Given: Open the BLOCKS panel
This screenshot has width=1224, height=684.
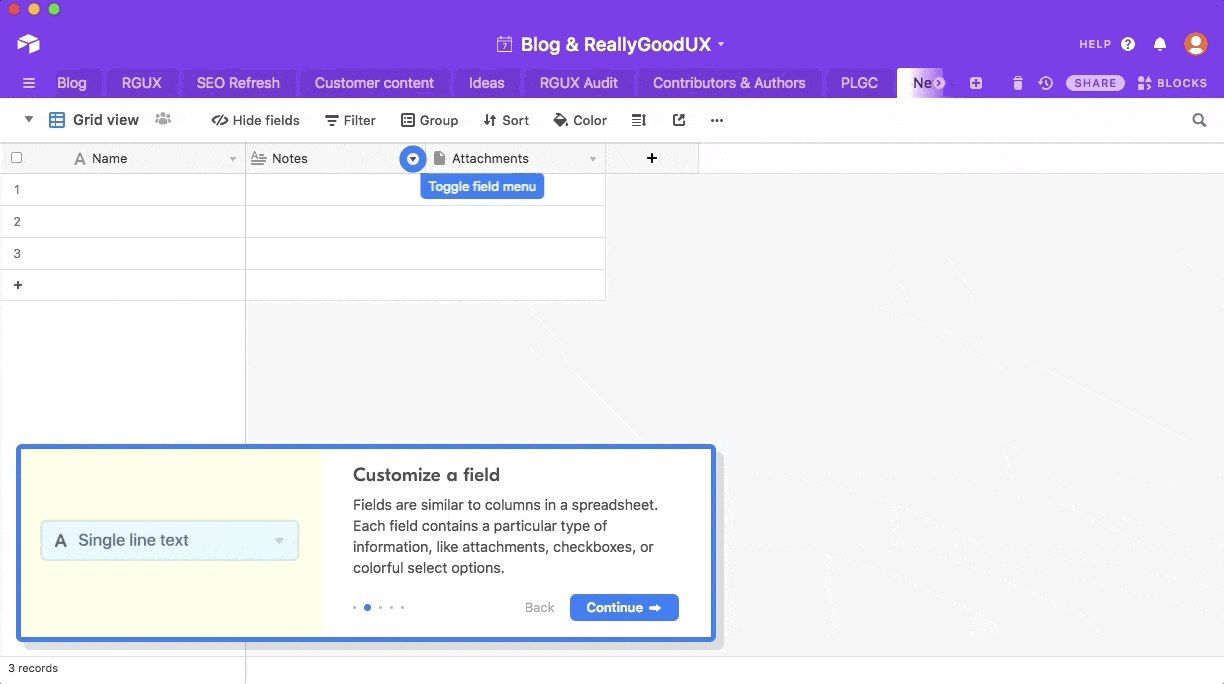Looking at the screenshot, I should [x=1172, y=83].
